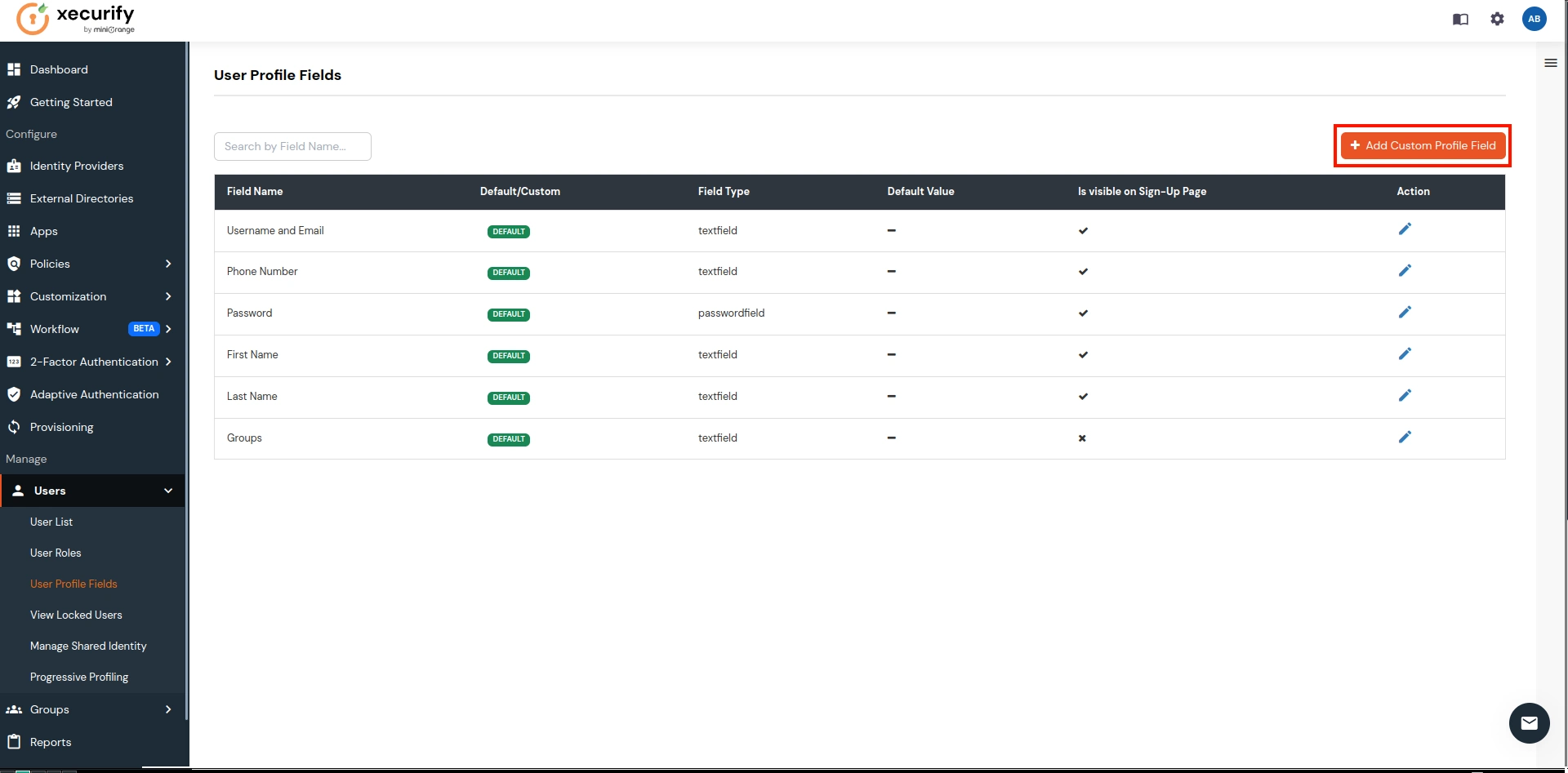Viewport: 1568px width, 773px height.
Task: Edit the Groups field via pencil icon
Action: [1405, 437]
